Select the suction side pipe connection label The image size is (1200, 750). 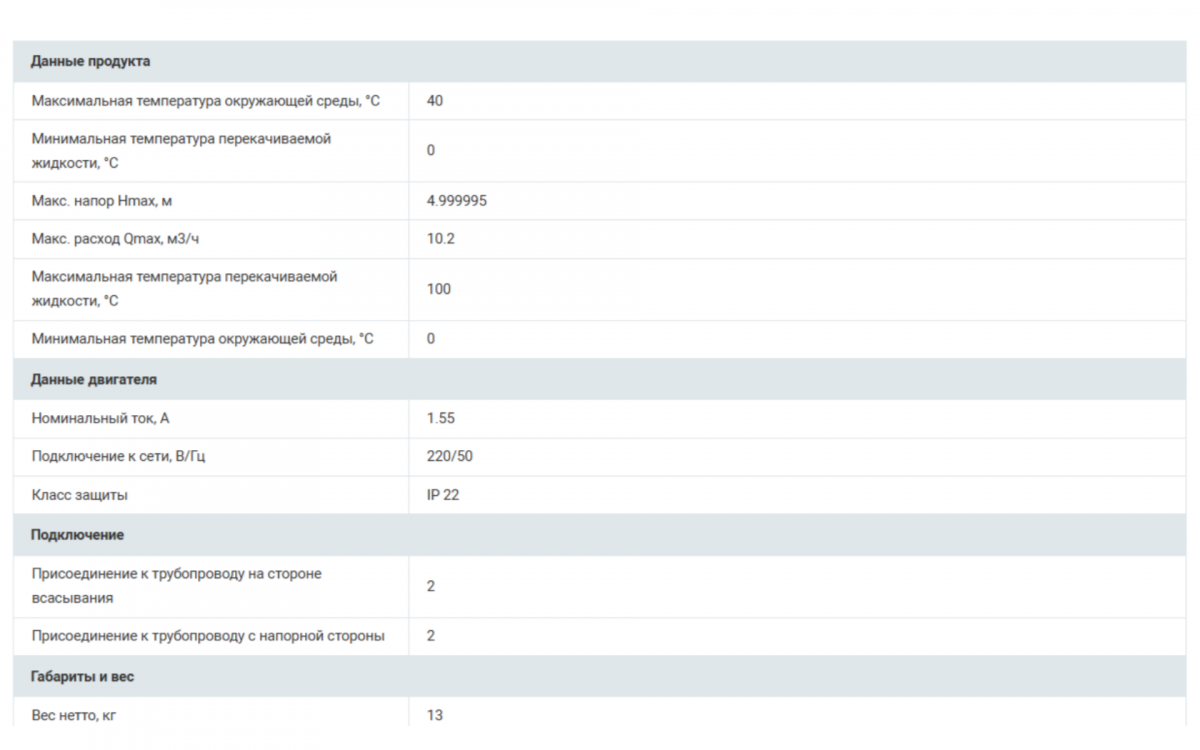pyautogui.click(x=176, y=586)
